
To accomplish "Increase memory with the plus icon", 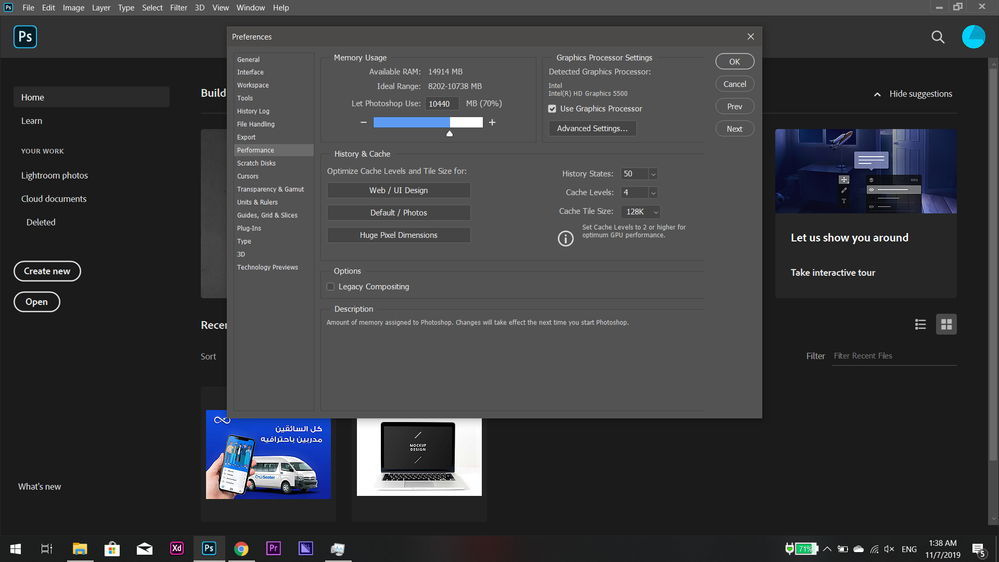I will pos(492,122).
